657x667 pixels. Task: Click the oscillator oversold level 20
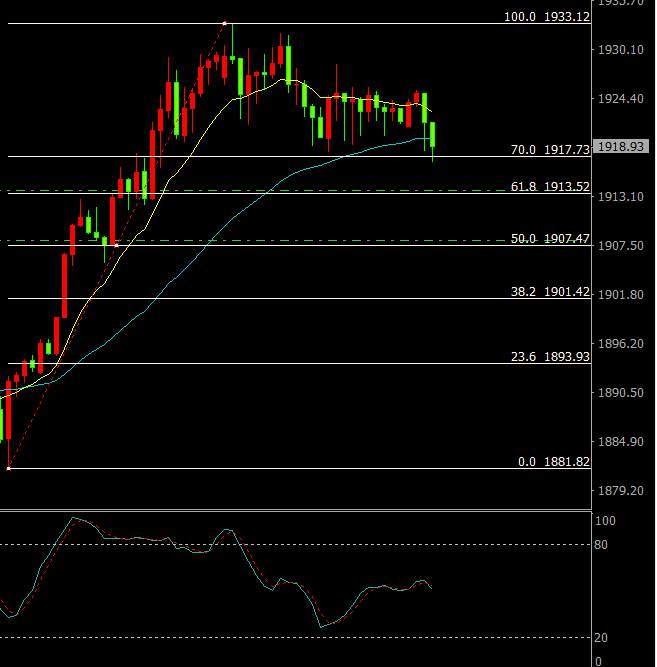pyautogui.click(x=601, y=637)
